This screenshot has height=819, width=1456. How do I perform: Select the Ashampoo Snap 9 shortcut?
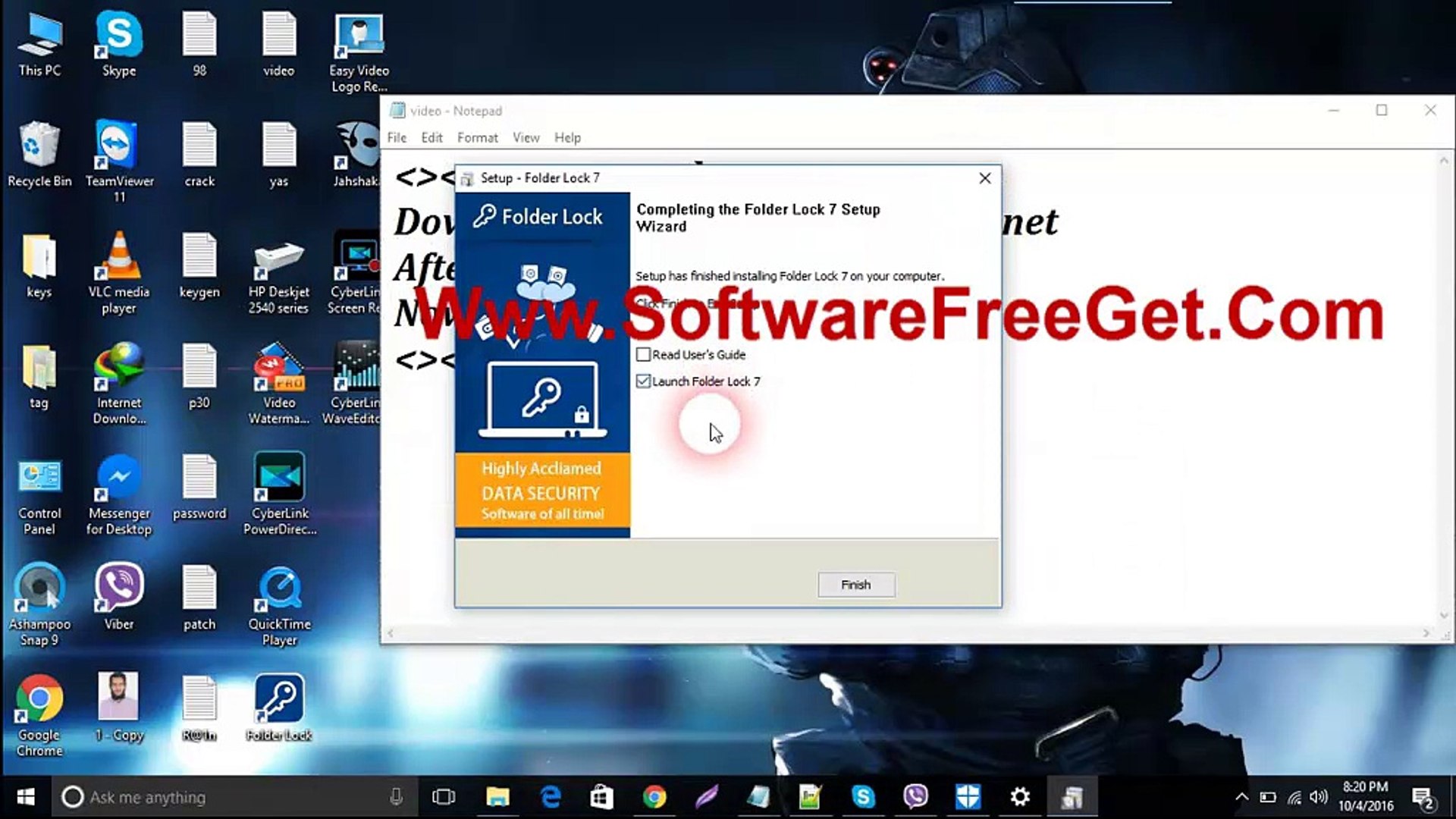(39, 605)
